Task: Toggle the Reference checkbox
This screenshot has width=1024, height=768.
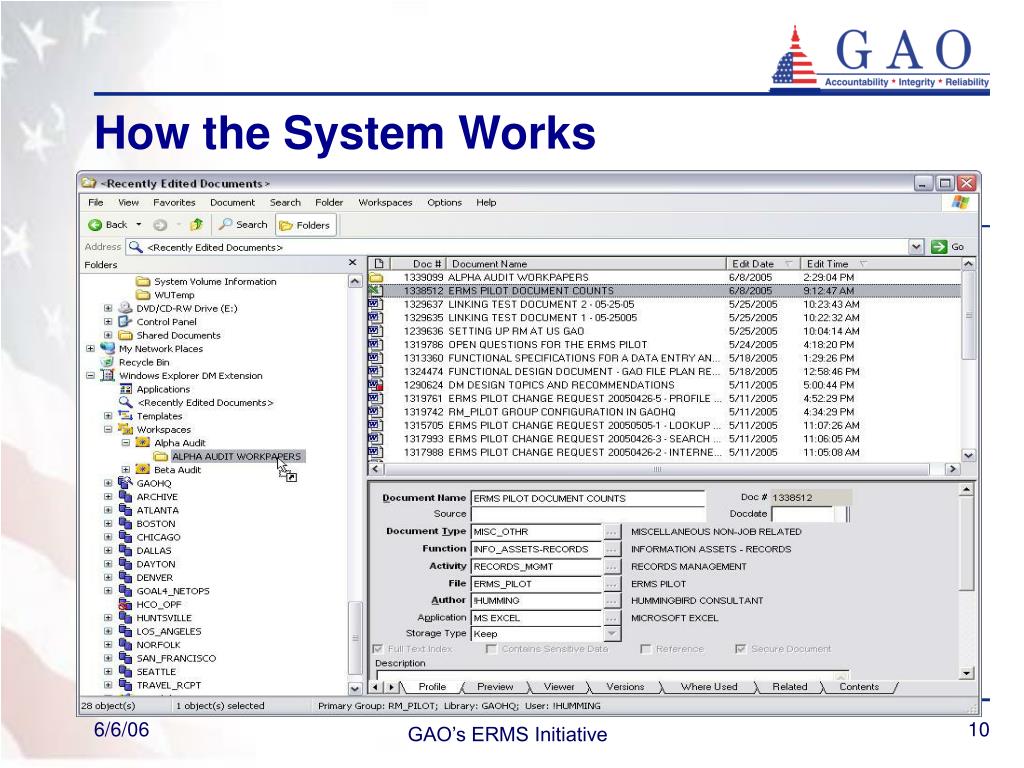Action: (x=646, y=648)
